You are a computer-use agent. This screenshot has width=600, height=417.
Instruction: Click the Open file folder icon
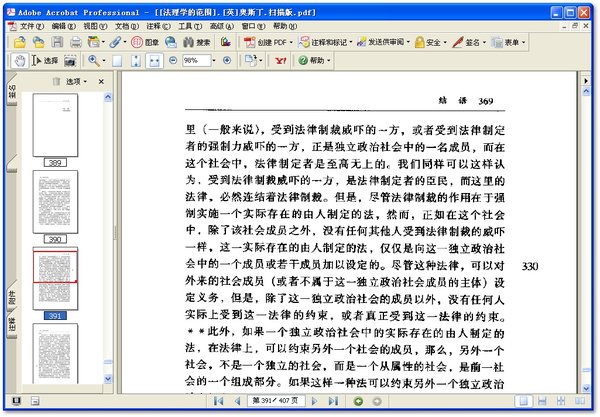click(x=20, y=42)
